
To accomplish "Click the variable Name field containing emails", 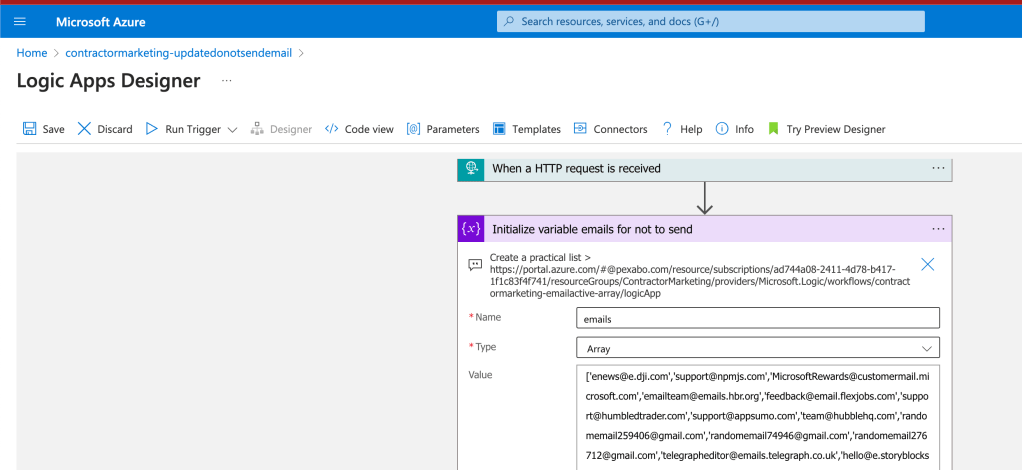I will (x=758, y=318).
